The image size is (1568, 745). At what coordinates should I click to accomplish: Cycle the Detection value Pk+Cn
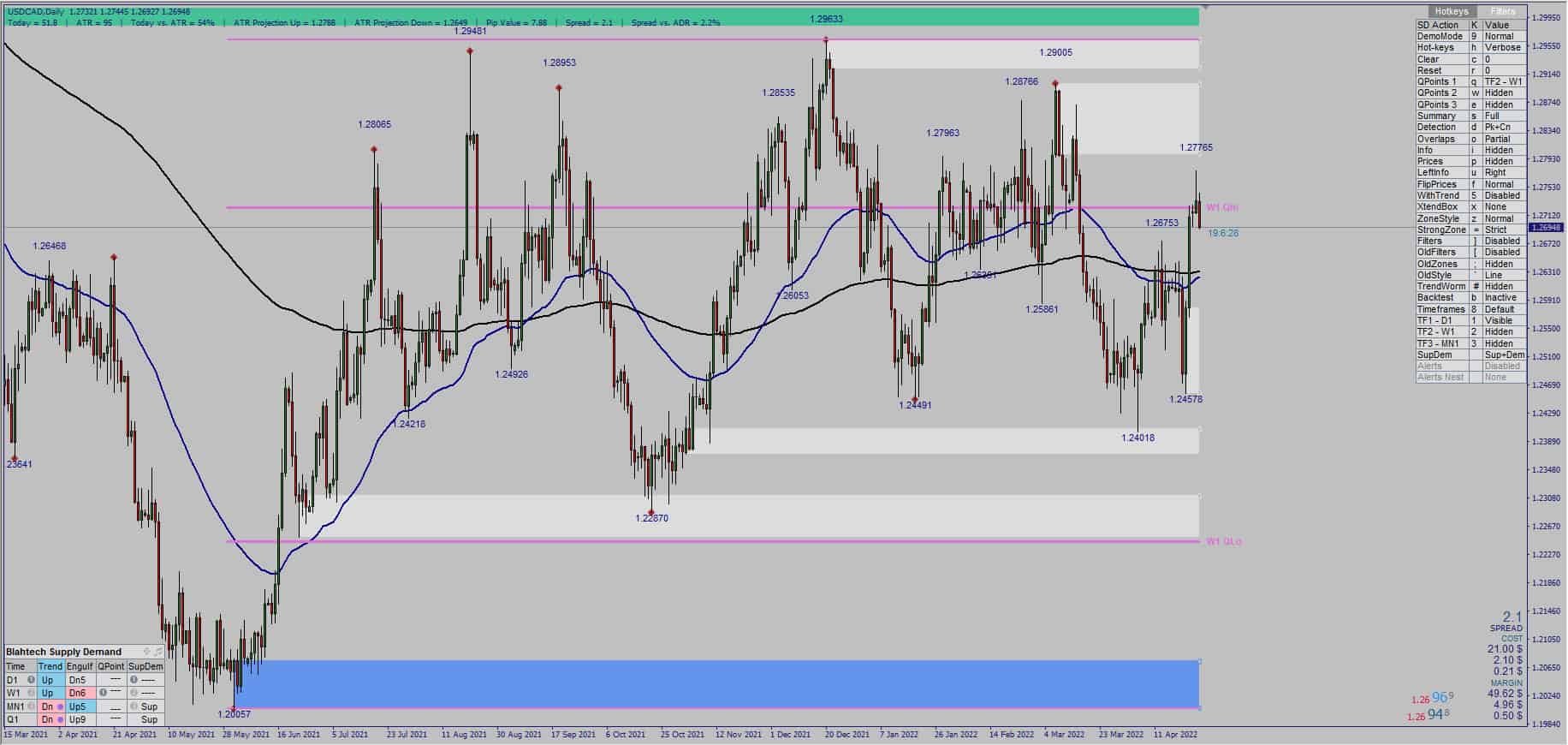tap(1504, 127)
